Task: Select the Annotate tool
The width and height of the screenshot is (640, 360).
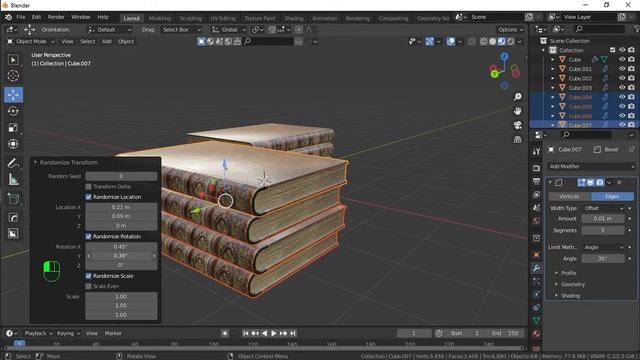Action: [13, 163]
